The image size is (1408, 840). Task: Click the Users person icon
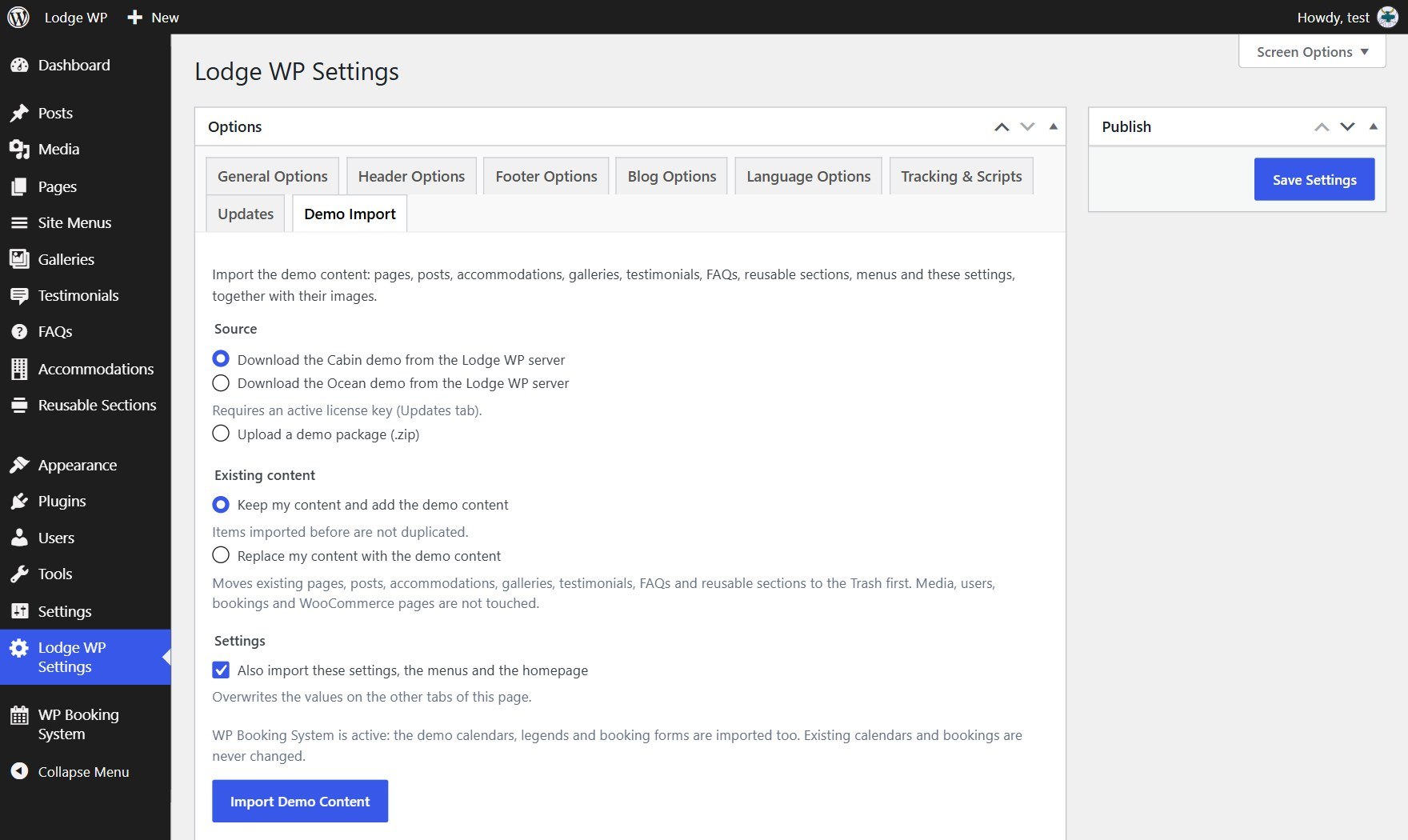[x=19, y=538]
